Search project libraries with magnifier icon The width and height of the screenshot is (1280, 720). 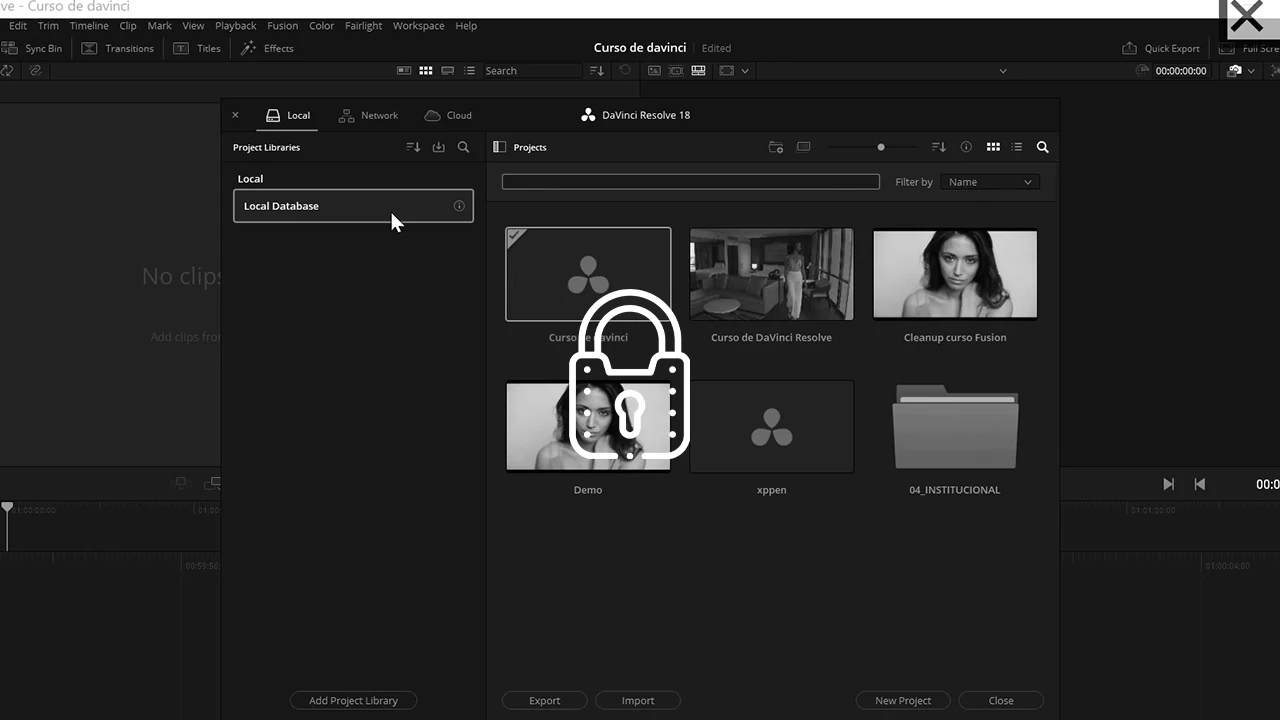click(463, 147)
